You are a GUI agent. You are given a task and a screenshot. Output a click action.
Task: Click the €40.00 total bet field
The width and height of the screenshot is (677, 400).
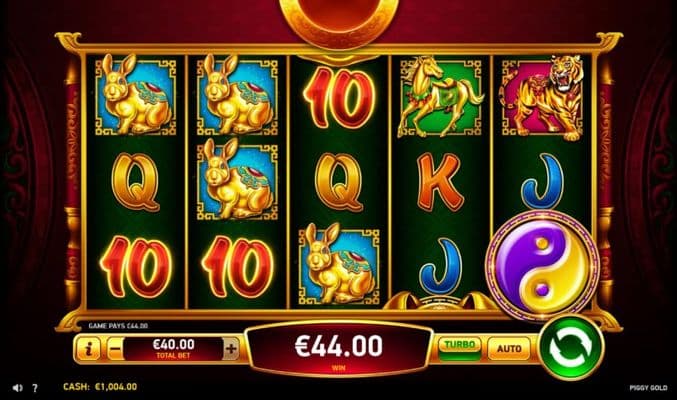point(173,349)
